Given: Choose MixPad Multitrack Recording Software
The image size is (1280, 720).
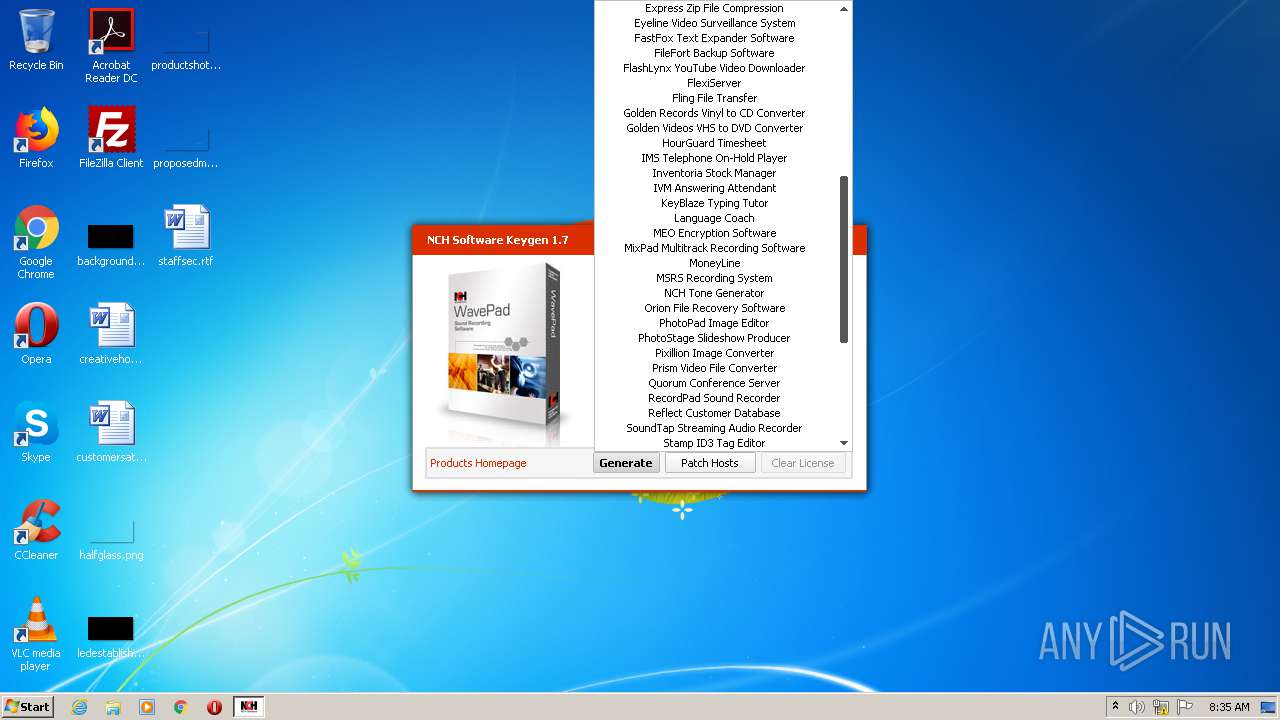Looking at the screenshot, I should (714, 248).
